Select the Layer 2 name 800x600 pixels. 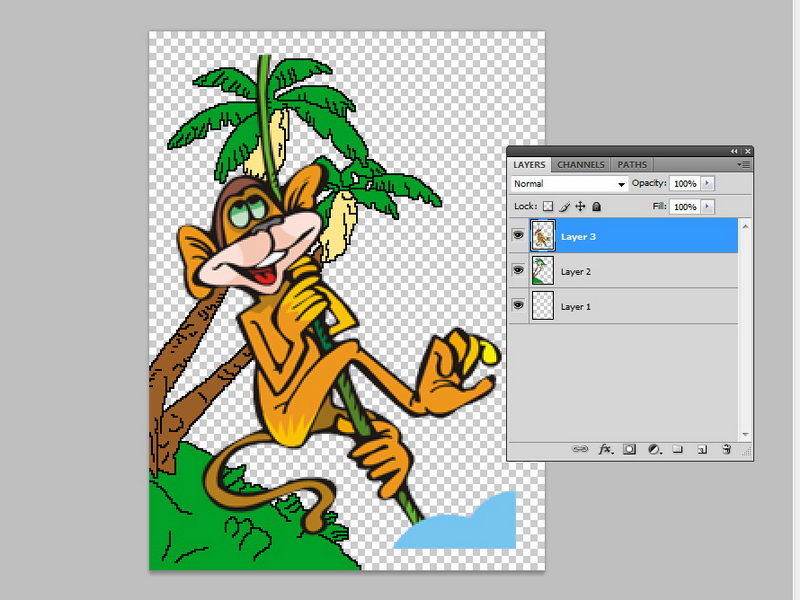point(576,271)
